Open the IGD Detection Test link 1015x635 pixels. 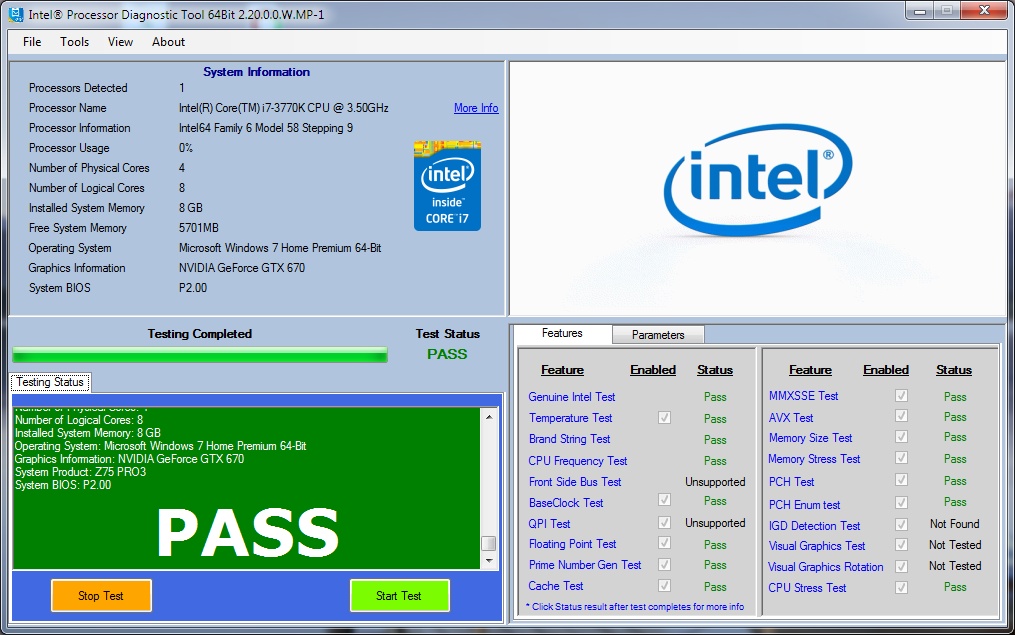[x=814, y=526]
